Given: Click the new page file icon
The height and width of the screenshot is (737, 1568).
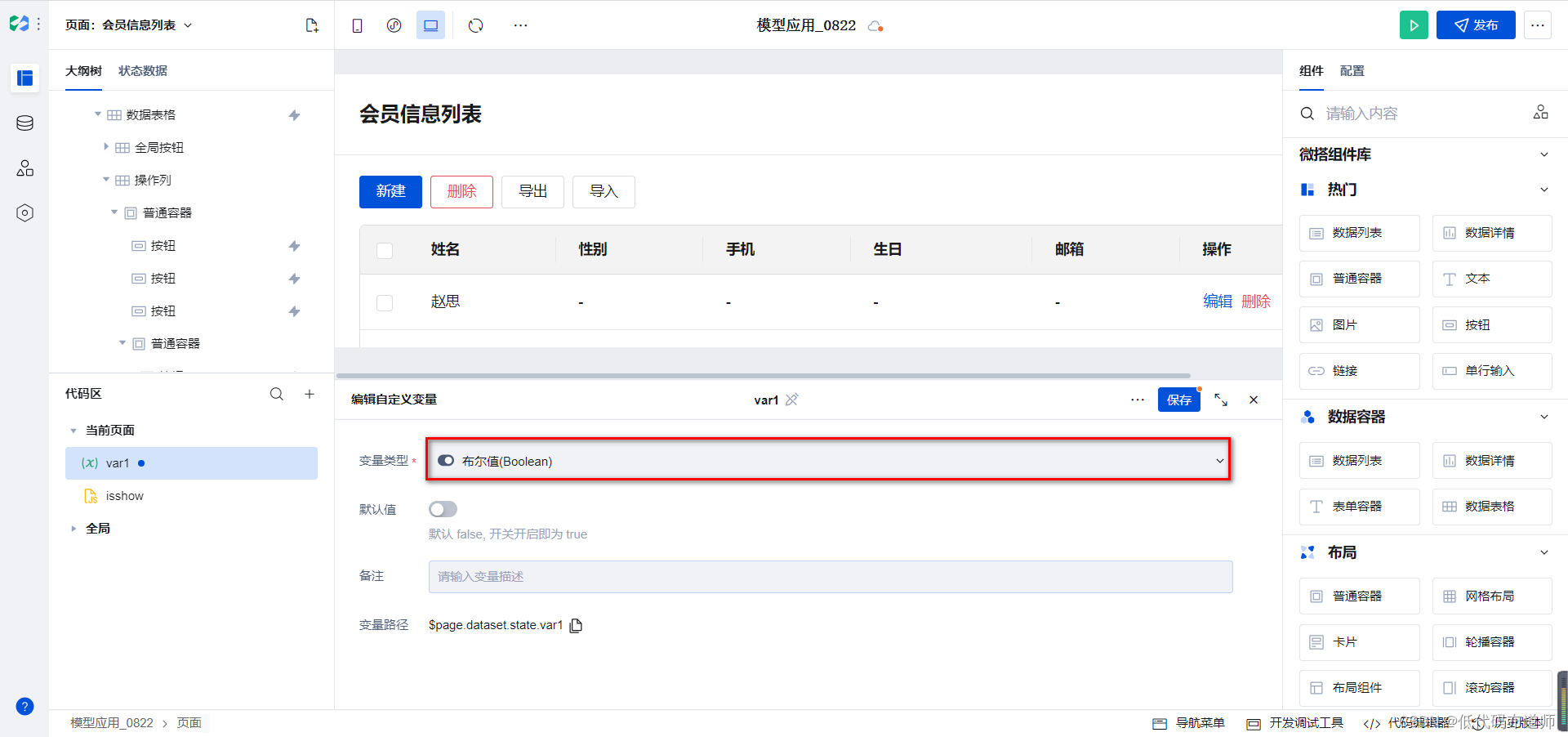Looking at the screenshot, I should point(312,25).
